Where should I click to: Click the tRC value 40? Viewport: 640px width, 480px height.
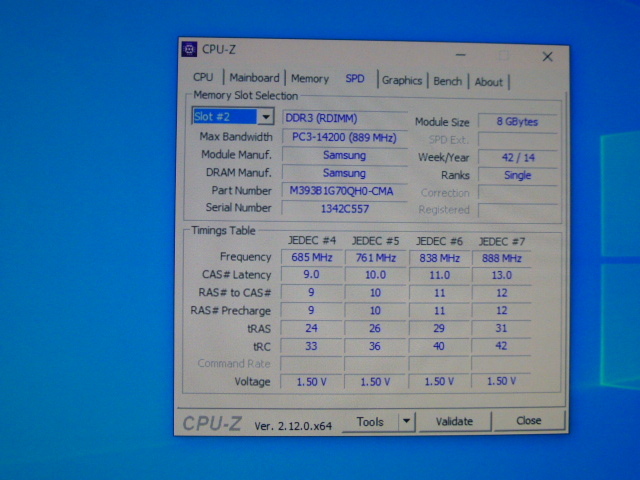[439, 346]
